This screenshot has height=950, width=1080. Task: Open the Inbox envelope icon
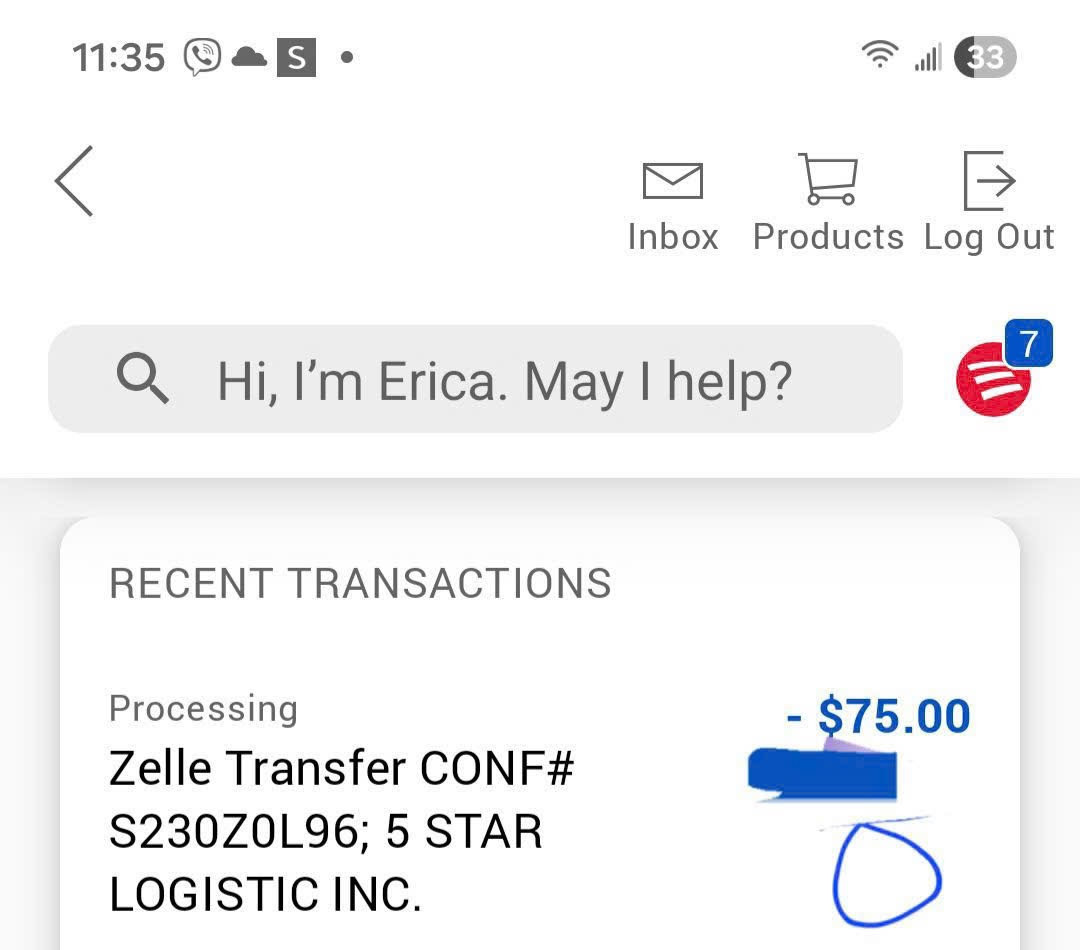tap(672, 181)
